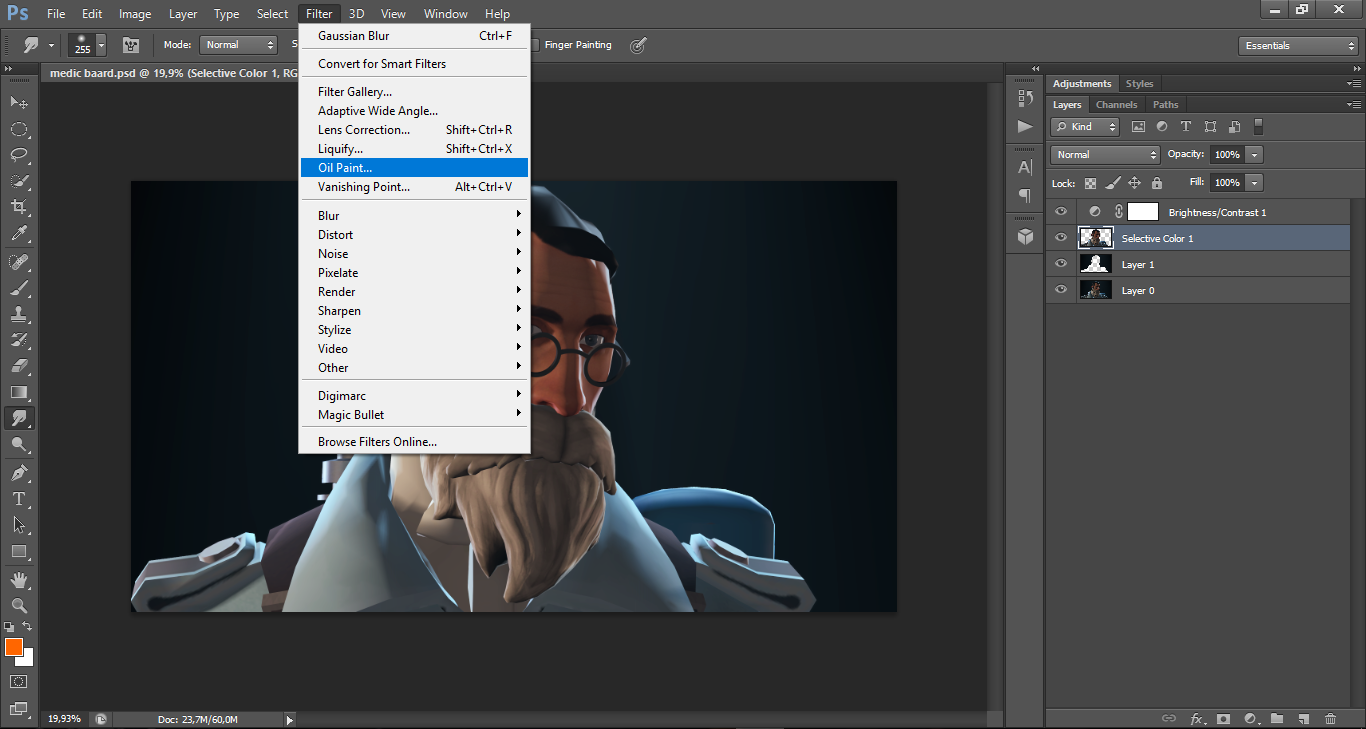Toggle lock image pixels
The image size is (1366, 729).
point(1112,183)
